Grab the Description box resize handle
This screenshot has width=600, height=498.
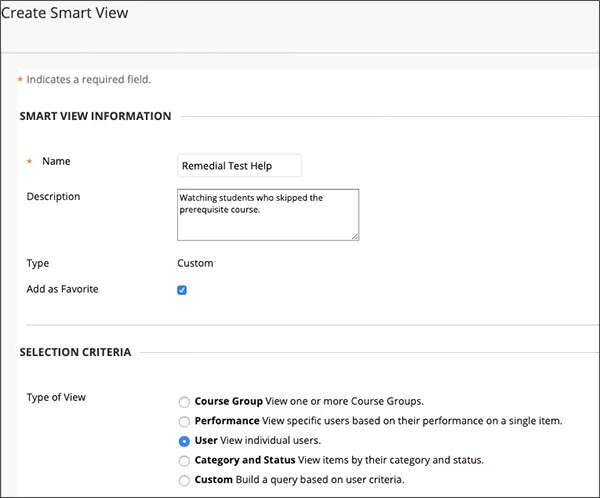pyautogui.click(x=354, y=236)
